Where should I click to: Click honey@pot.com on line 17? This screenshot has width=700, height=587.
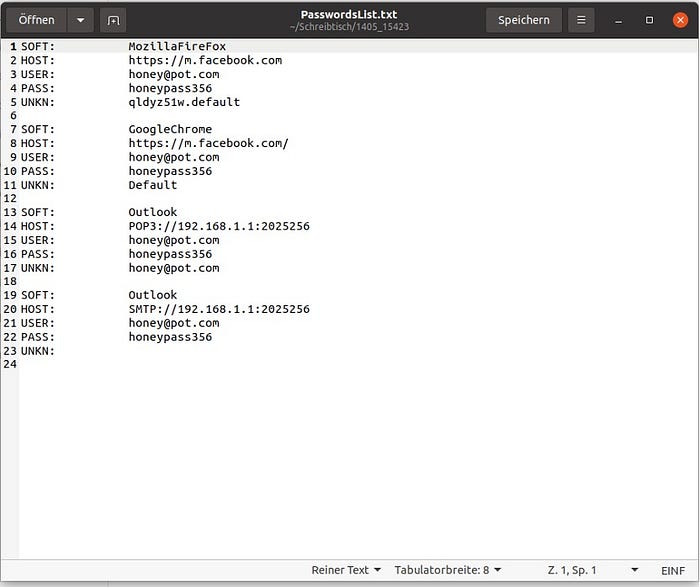pyautogui.click(x=174, y=268)
